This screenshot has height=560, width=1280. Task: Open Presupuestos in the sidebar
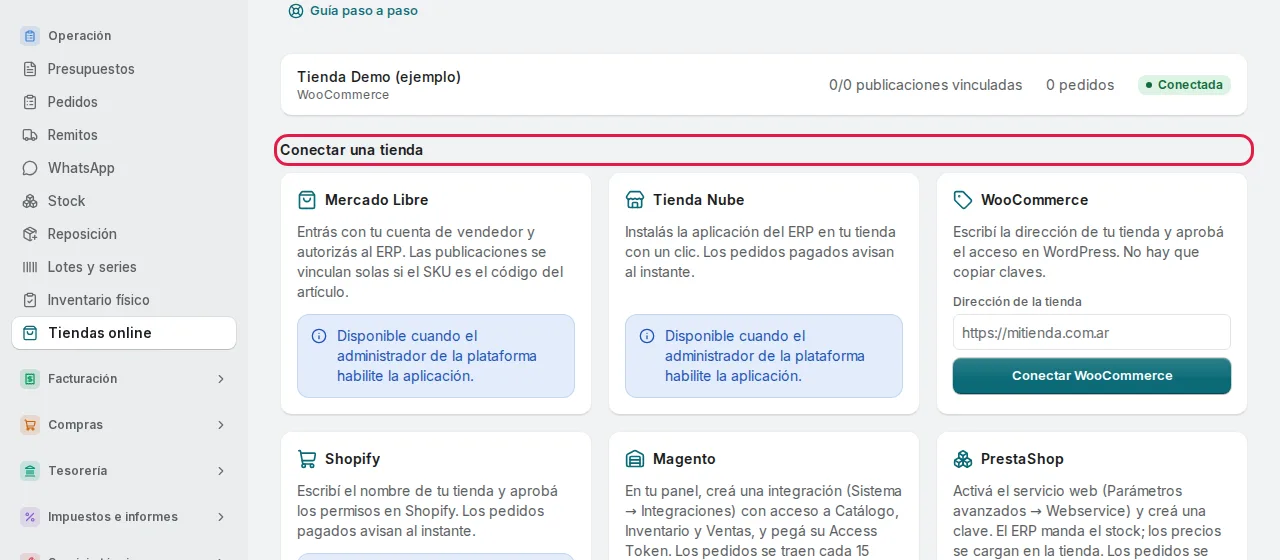(124, 69)
